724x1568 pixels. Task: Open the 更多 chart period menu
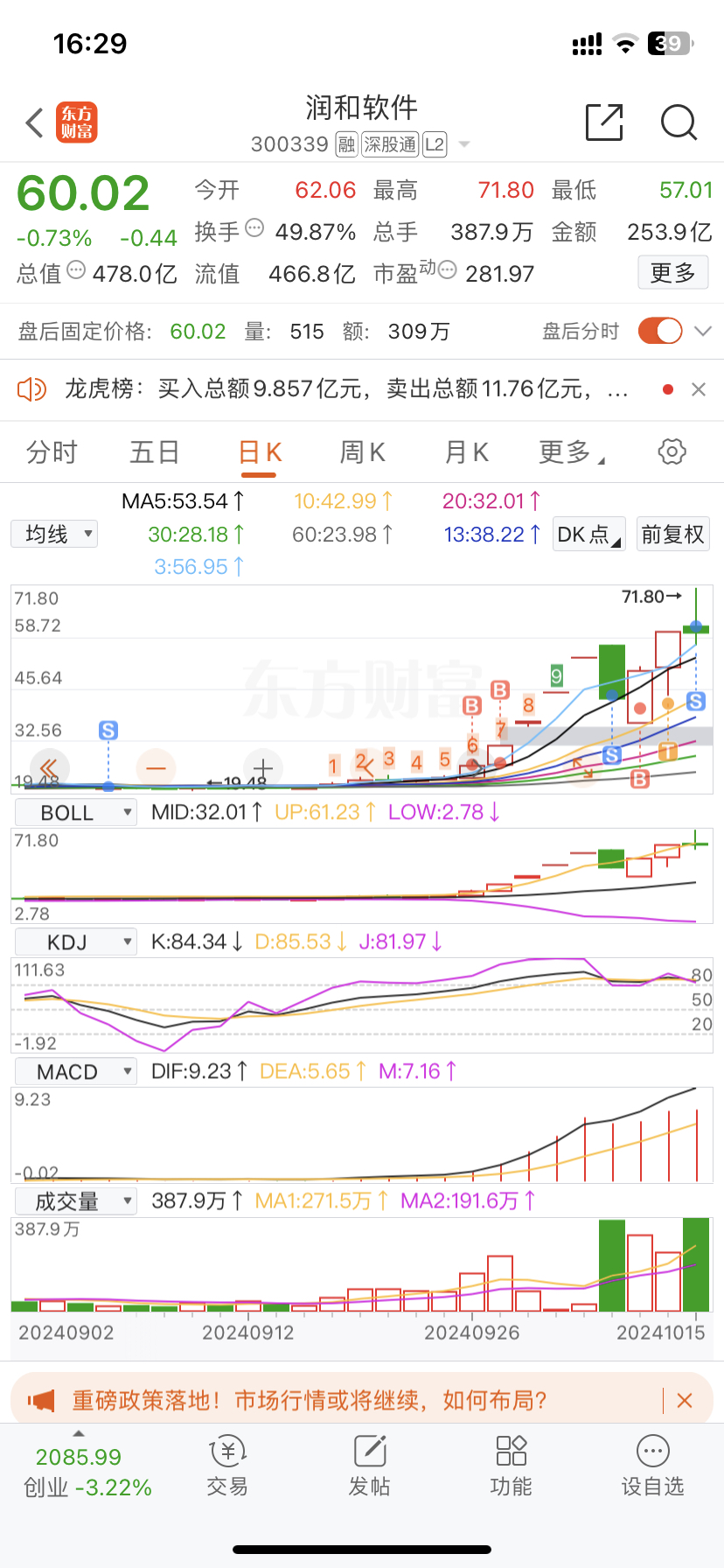pyautogui.click(x=572, y=452)
